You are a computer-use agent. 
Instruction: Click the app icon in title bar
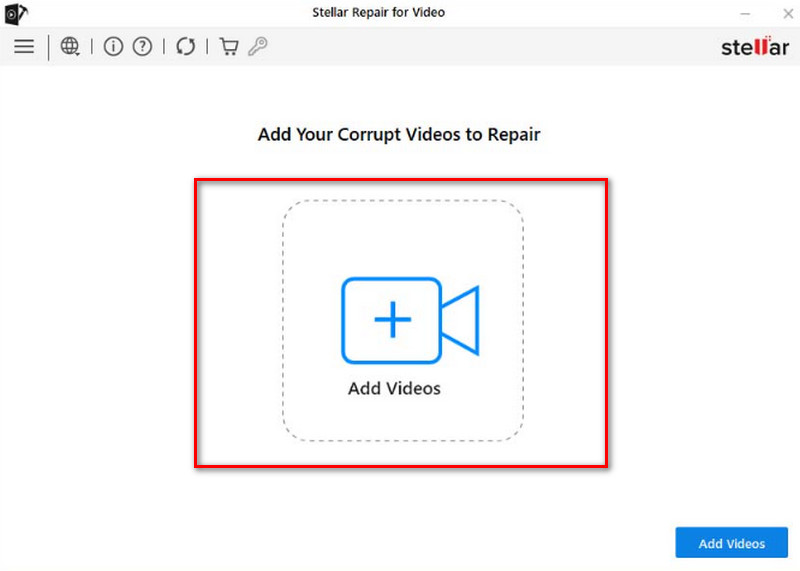click(15, 13)
